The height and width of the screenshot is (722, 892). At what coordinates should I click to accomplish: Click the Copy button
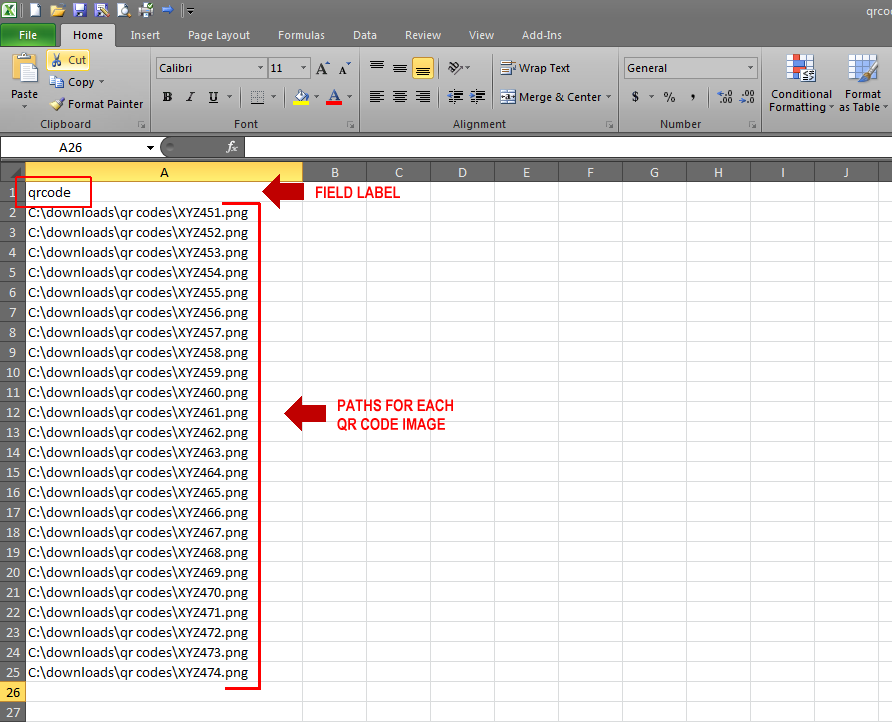[73, 82]
